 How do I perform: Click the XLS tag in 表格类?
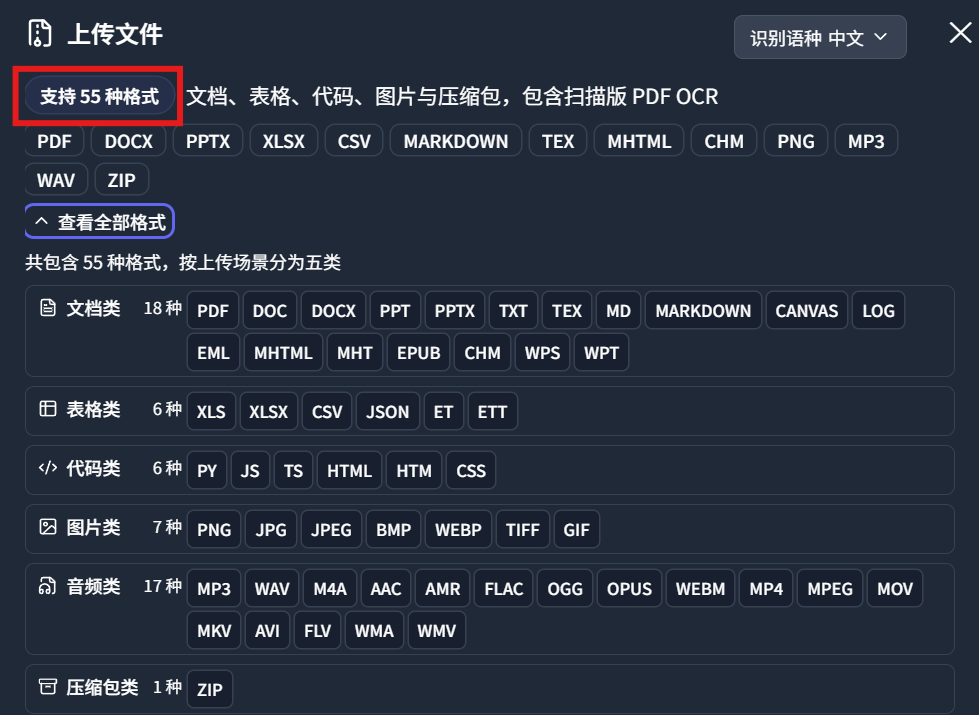[x=211, y=412]
